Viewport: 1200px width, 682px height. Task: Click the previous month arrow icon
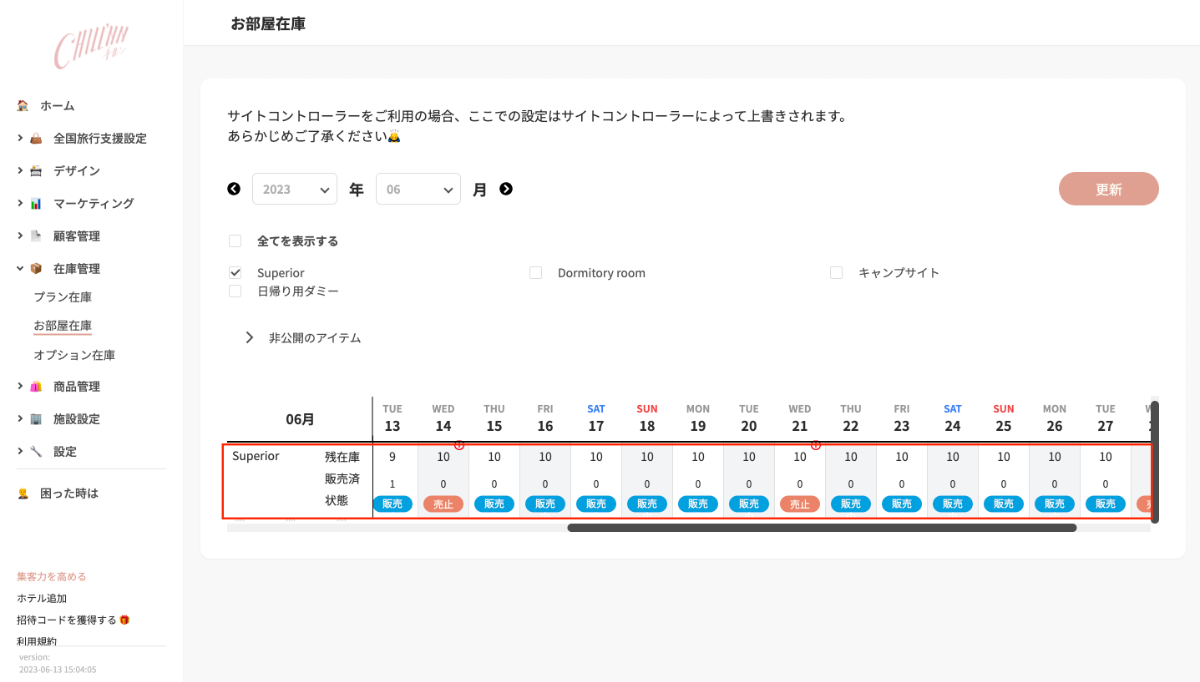[234, 189]
